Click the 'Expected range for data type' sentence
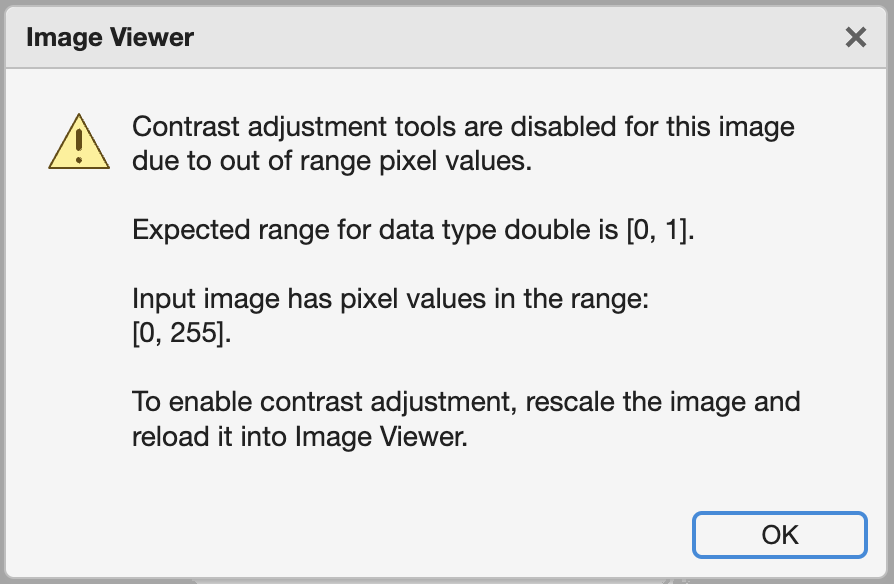 (413, 230)
